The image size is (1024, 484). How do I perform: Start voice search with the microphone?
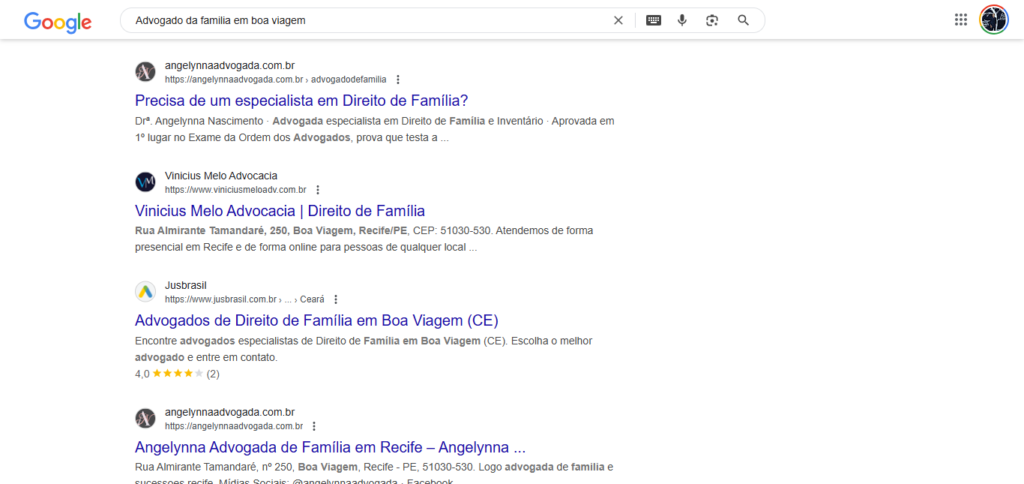tap(682, 20)
